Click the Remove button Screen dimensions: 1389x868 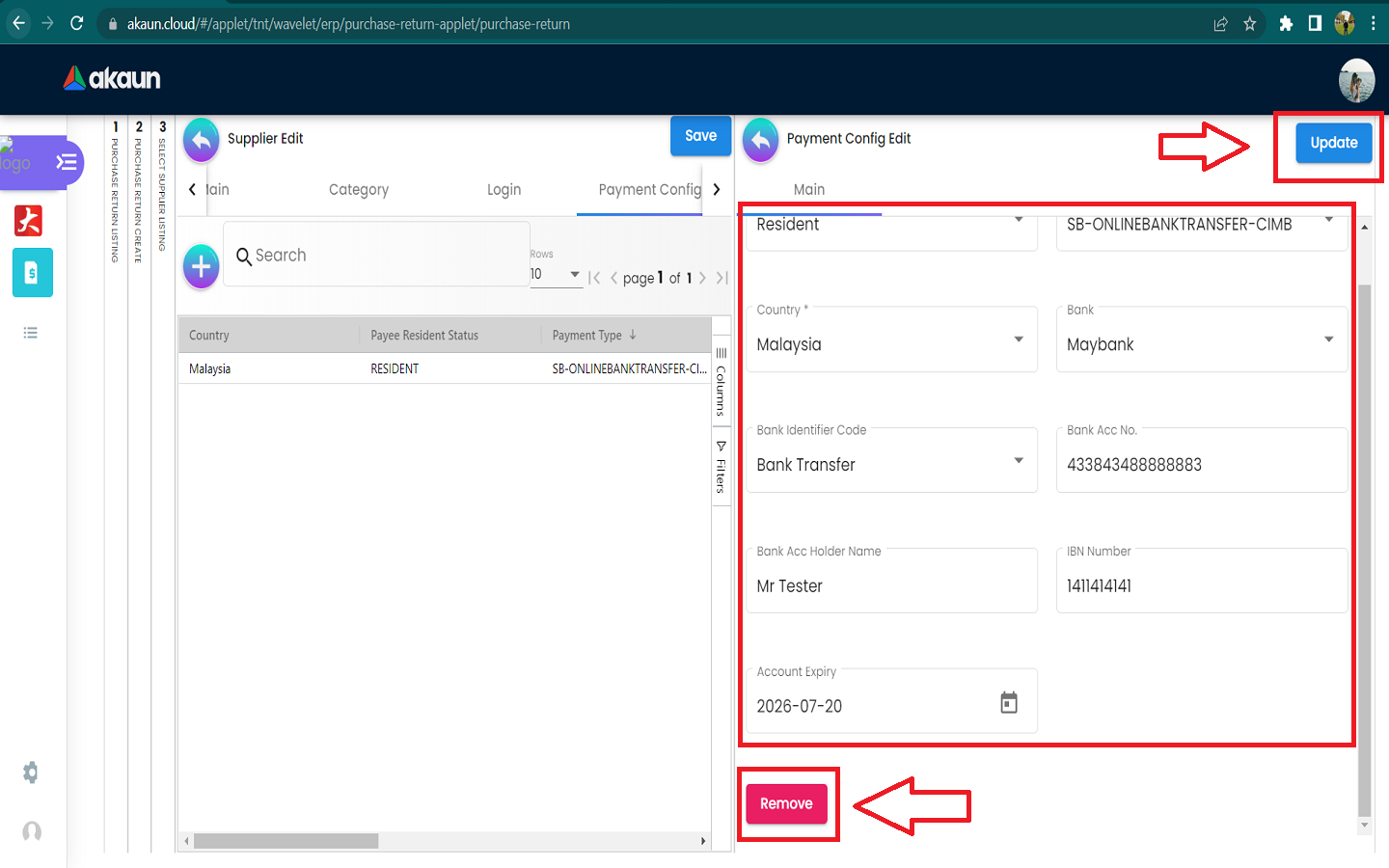click(786, 803)
